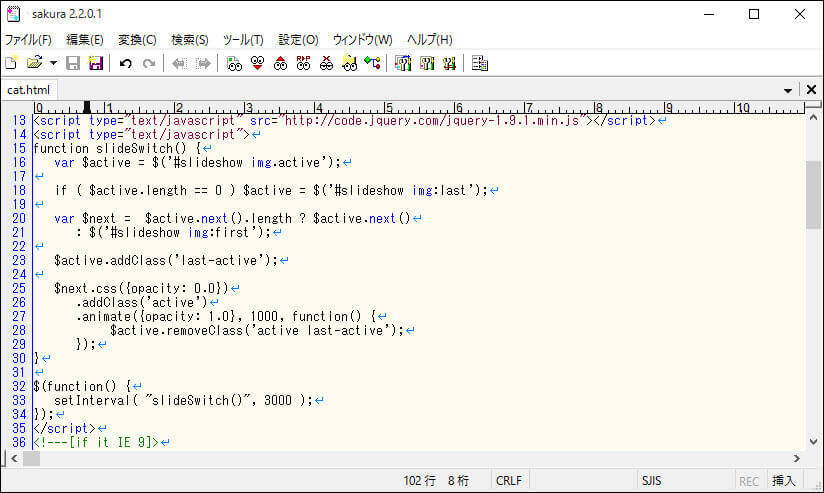Clear search marks with the red X icon

[326, 64]
